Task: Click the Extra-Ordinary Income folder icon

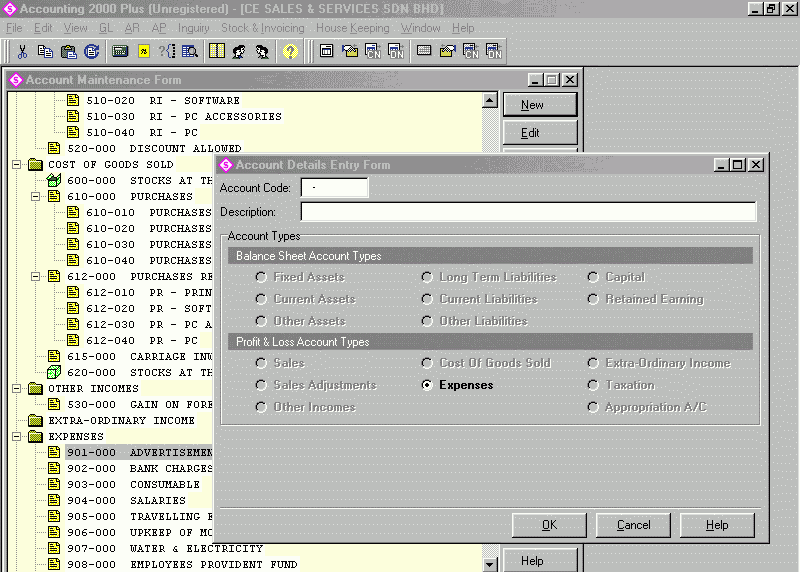Action: point(35,420)
